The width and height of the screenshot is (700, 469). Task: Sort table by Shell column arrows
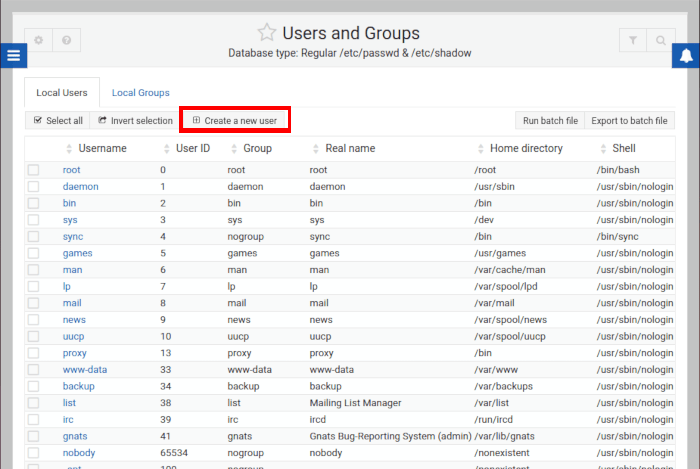pos(603,149)
